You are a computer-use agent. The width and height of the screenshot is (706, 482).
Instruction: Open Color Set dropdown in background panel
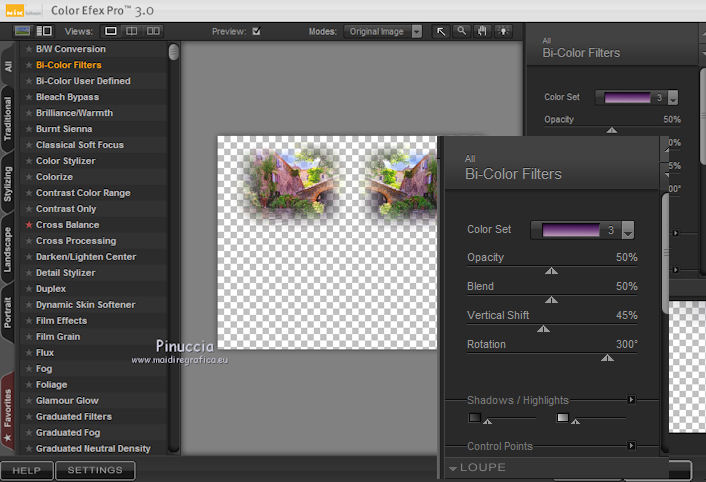(673, 97)
